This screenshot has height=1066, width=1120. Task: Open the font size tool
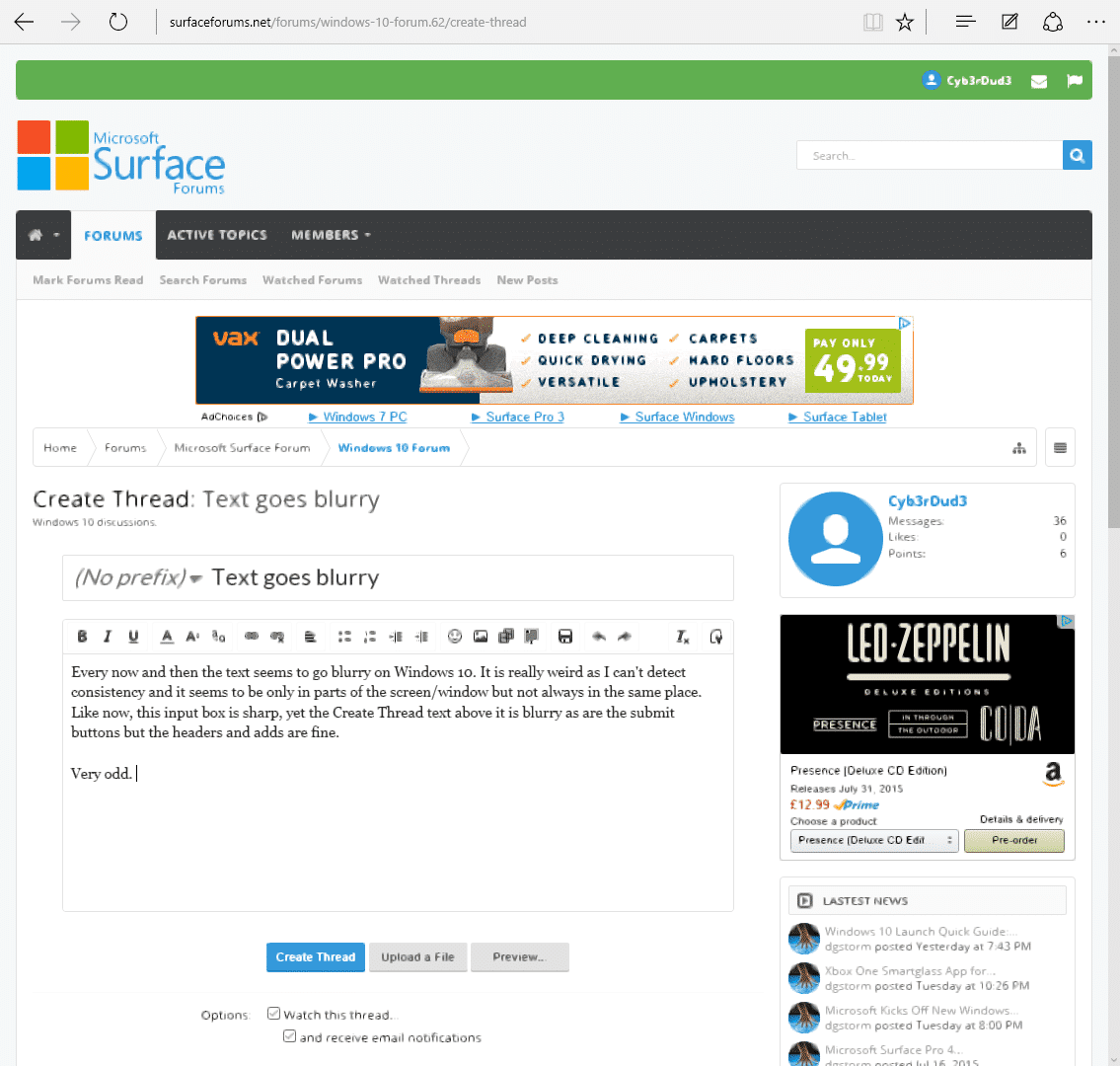pyautogui.click(x=192, y=636)
